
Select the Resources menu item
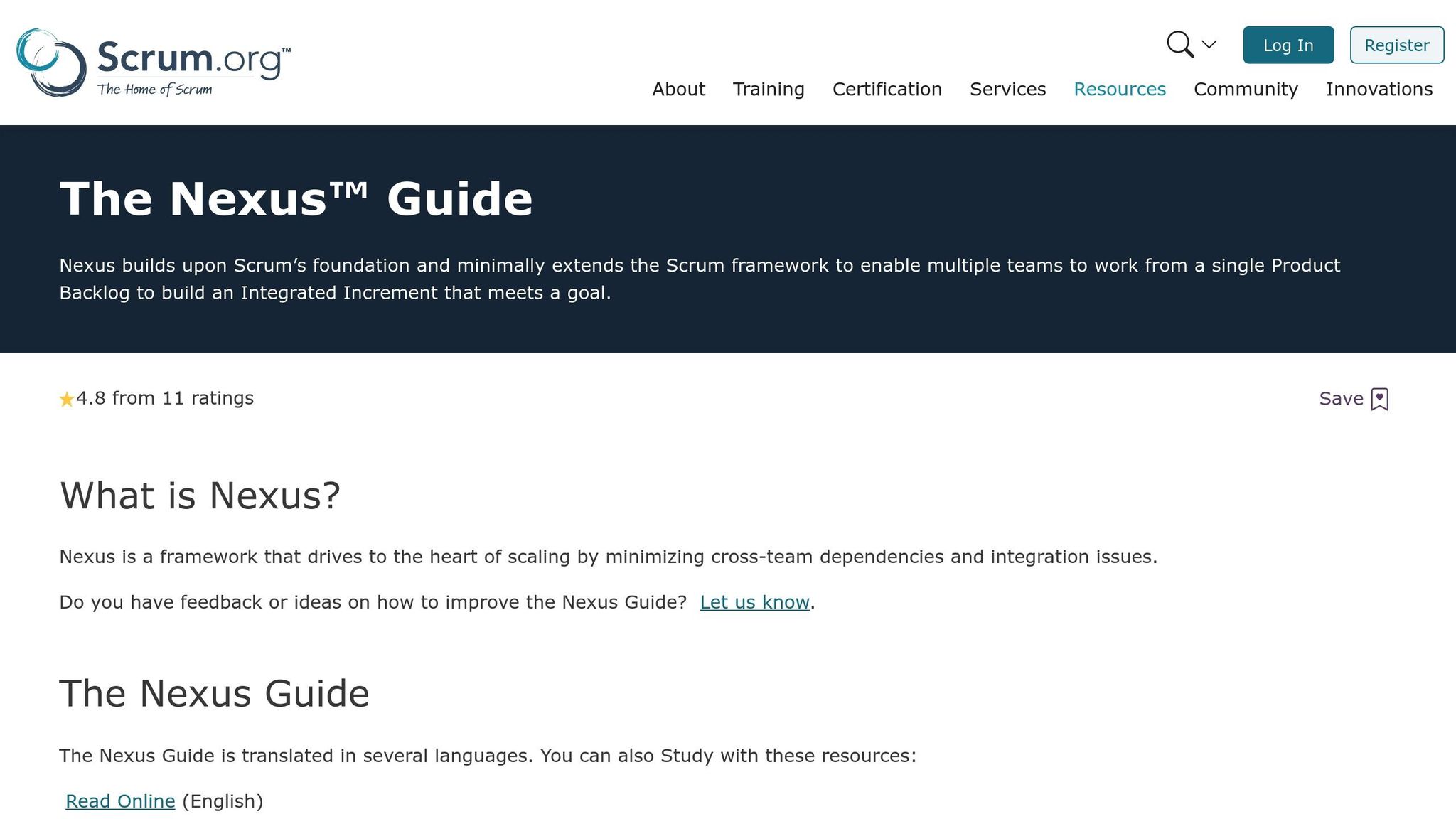click(1119, 90)
